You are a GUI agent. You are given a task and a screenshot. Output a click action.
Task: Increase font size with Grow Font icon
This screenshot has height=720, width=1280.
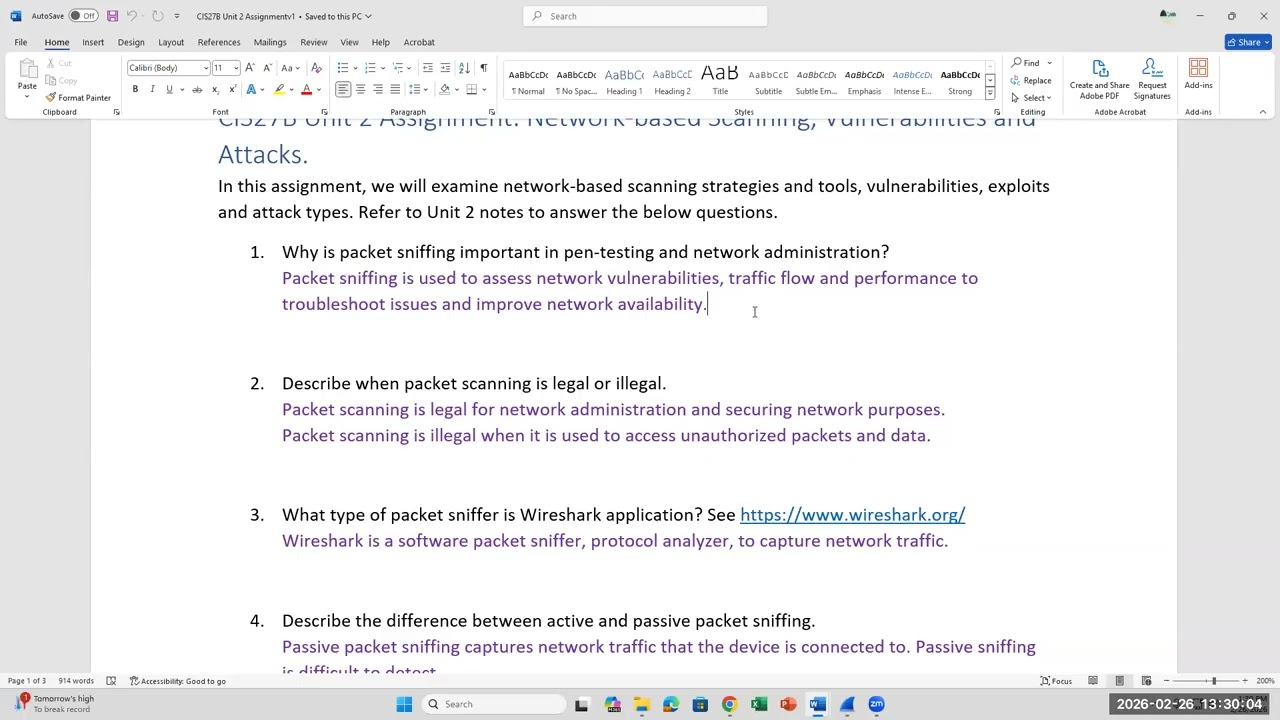tap(250, 68)
